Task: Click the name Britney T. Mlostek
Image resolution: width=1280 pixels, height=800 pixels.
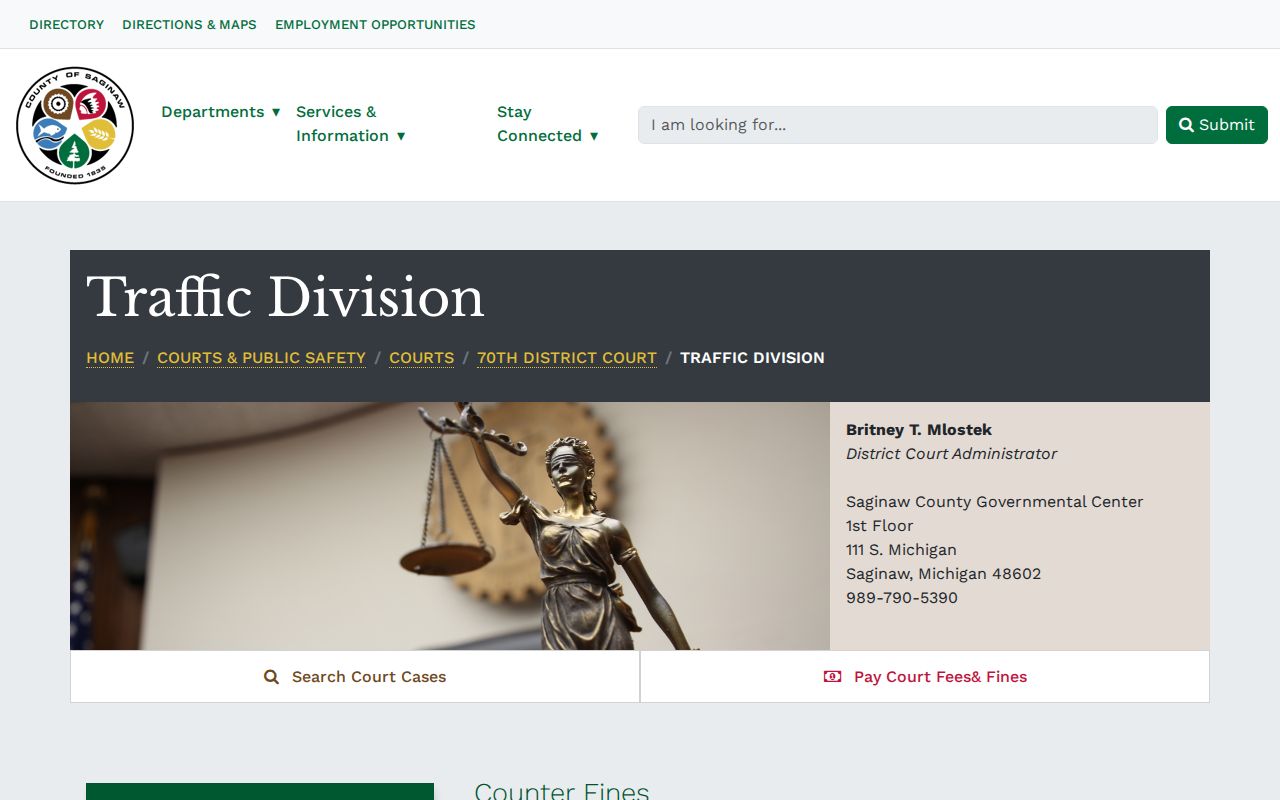Action: [x=919, y=430]
